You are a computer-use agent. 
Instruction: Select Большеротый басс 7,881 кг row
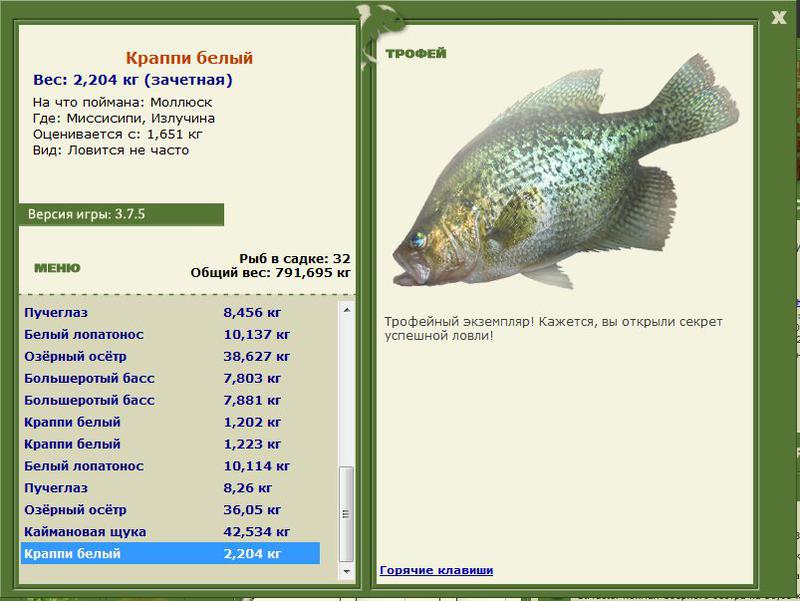[170, 400]
